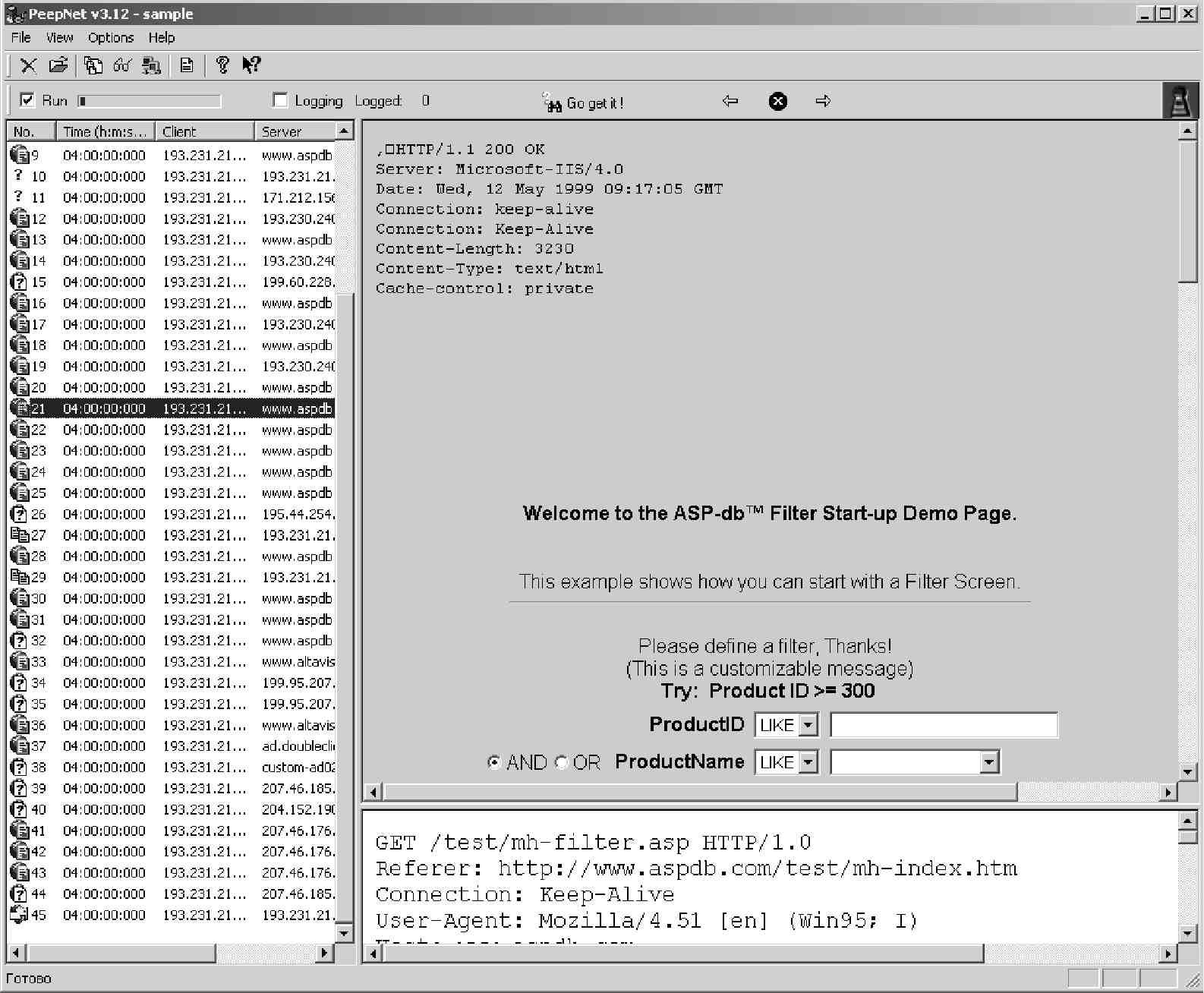Click the networked computers toolbar icon
Screen dimensions: 1204x993
(152, 66)
